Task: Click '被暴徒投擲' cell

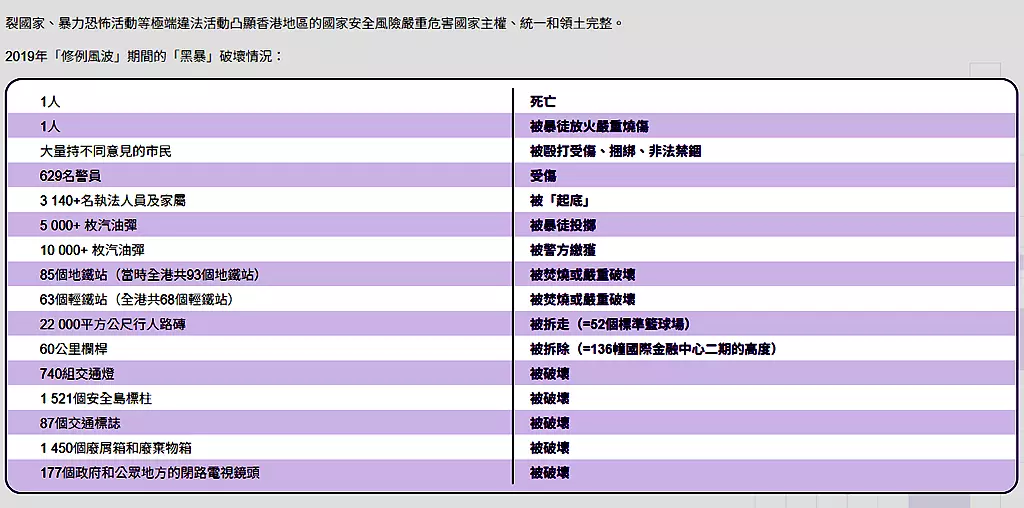Action: [563, 225]
